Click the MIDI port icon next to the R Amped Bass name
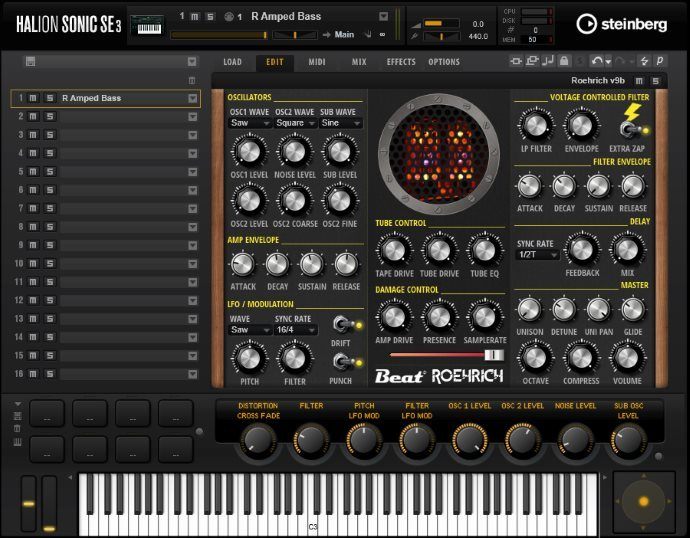690x538 pixels. click(x=229, y=17)
